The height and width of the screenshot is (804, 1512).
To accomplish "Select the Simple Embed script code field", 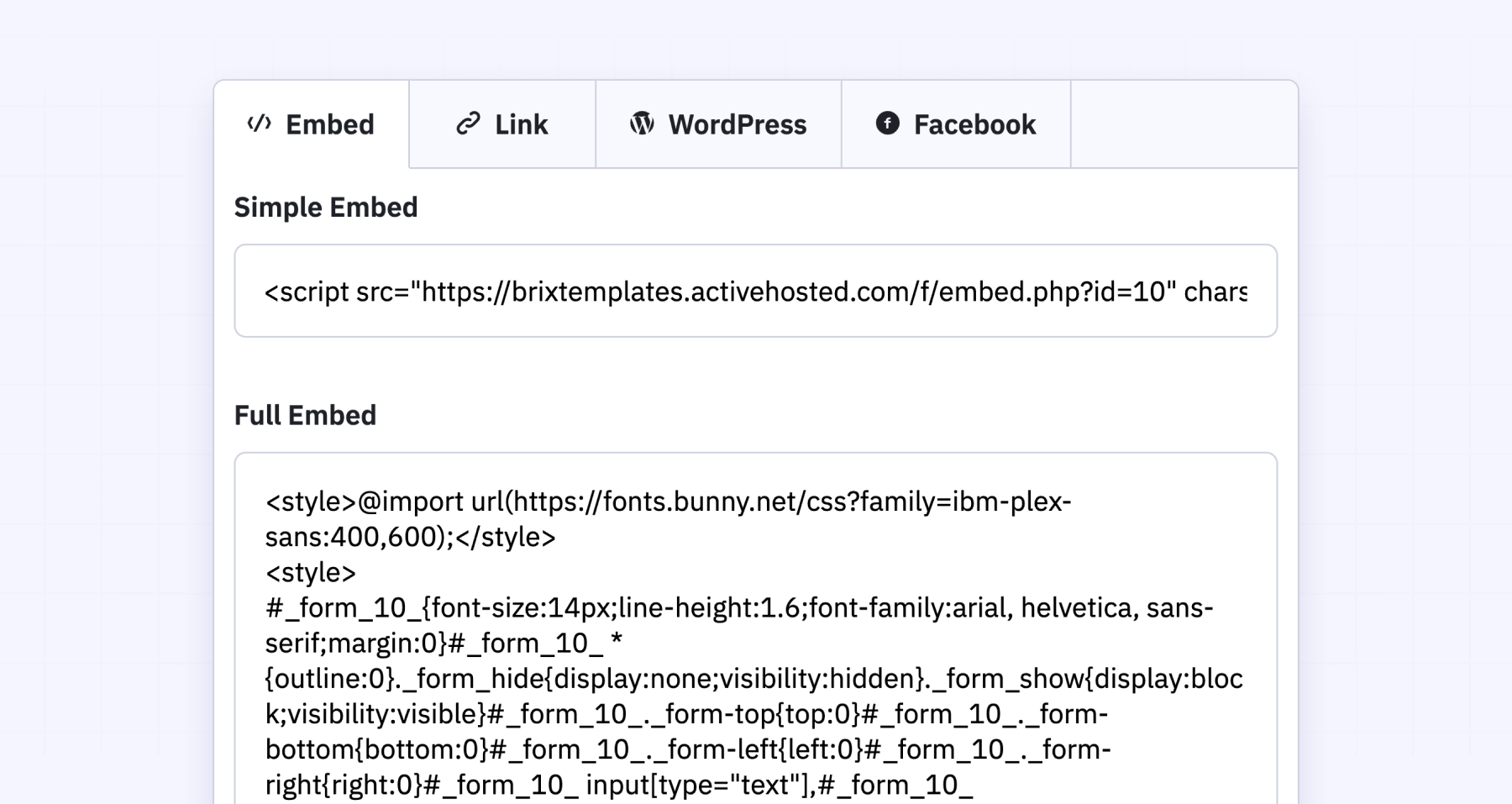I will 756,291.
